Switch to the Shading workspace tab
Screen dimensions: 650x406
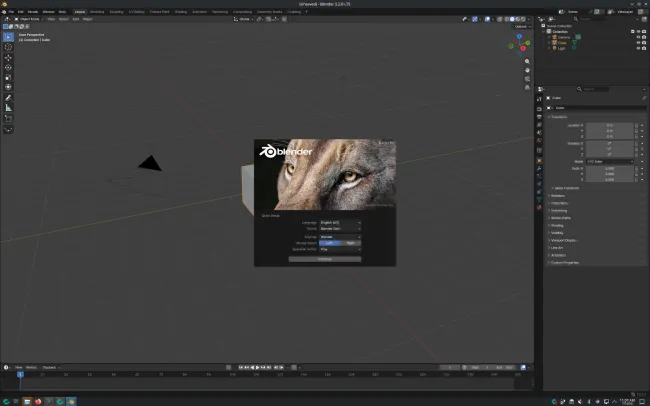coord(181,12)
